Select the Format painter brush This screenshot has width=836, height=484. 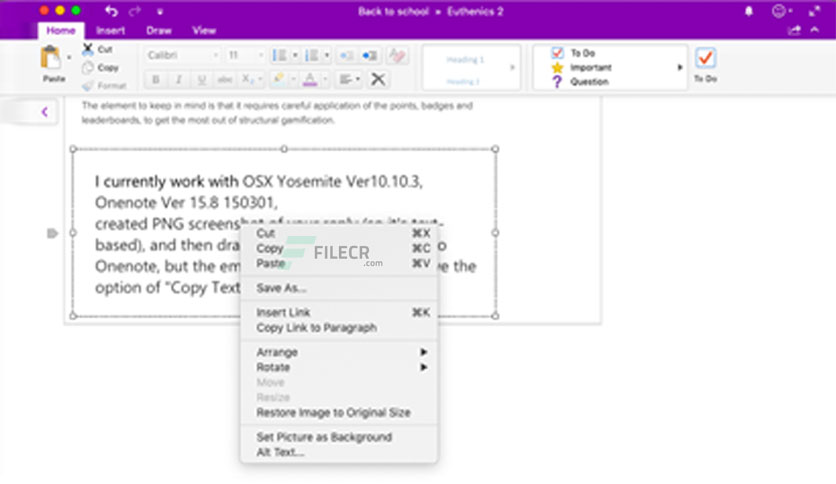(104, 85)
